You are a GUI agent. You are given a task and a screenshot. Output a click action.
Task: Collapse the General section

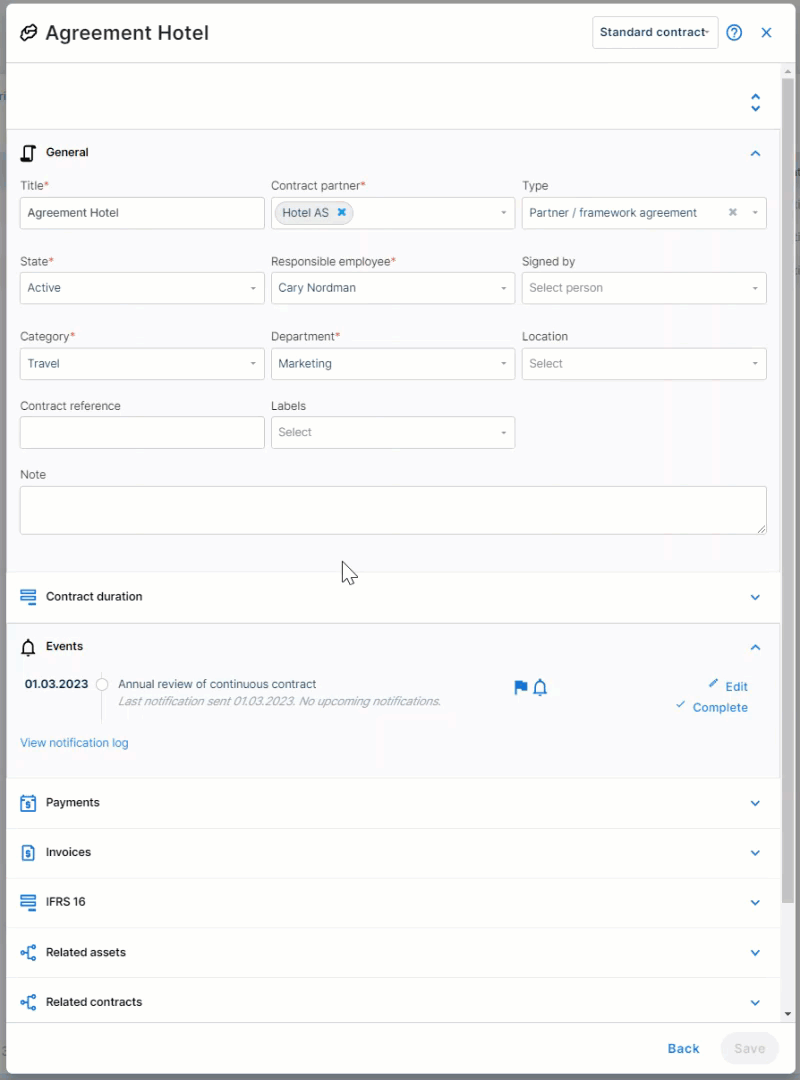click(x=755, y=153)
